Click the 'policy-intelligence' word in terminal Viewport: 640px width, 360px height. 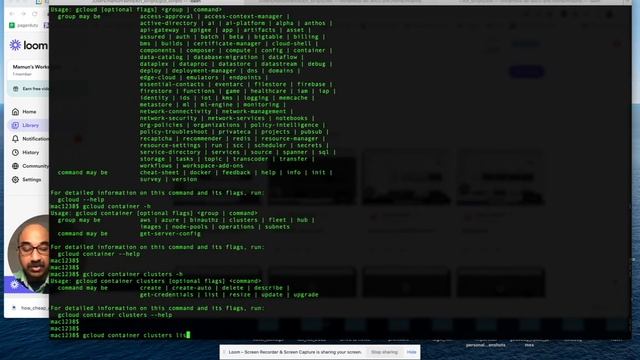[x=284, y=125]
